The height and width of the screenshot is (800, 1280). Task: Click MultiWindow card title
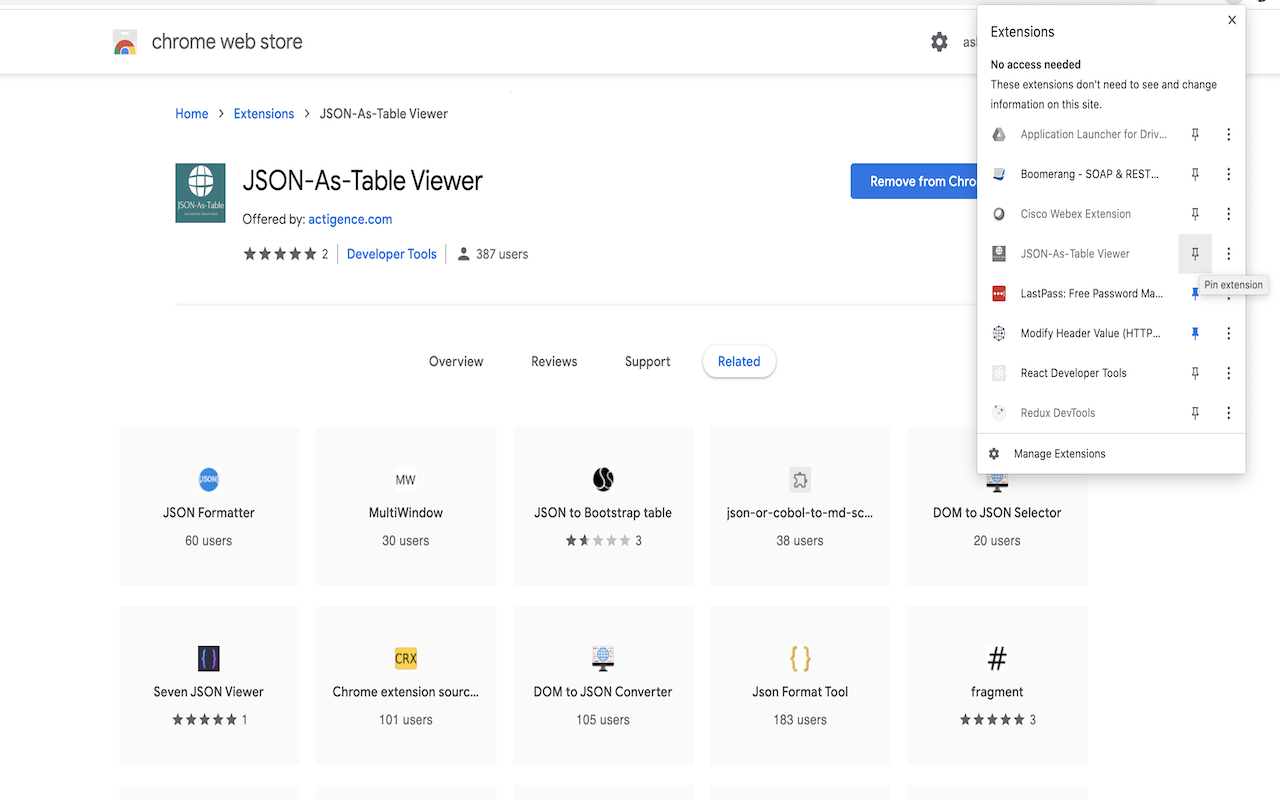pyautogui.click(x=406, y=513)
